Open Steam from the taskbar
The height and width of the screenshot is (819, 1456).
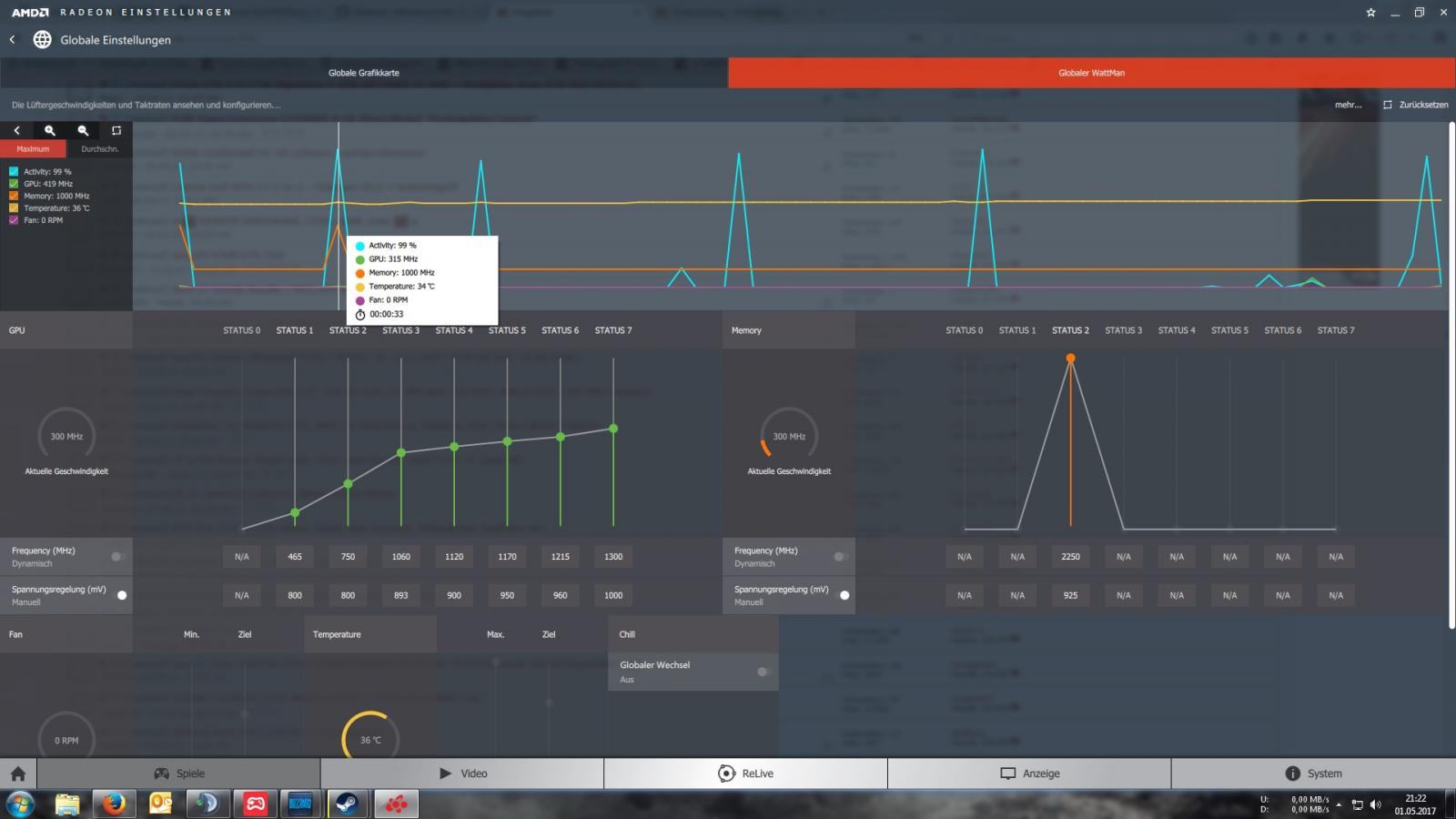pyautogui.click(x=348, y=804)
